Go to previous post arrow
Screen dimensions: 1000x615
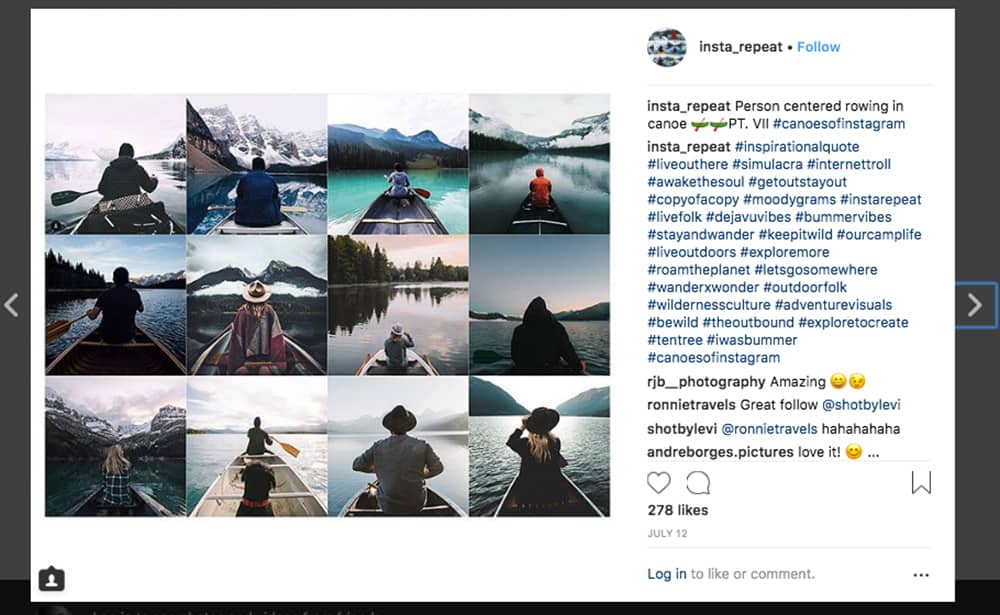pos(12,305)
